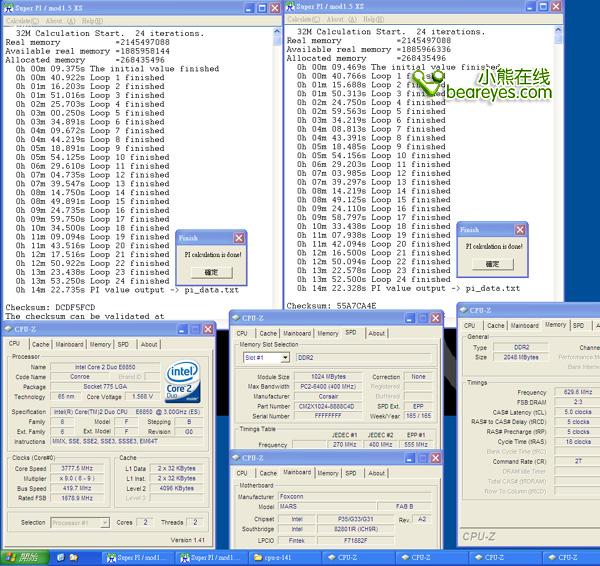Click the CPU-Z title icon in the SPD window

coord(236,318)
